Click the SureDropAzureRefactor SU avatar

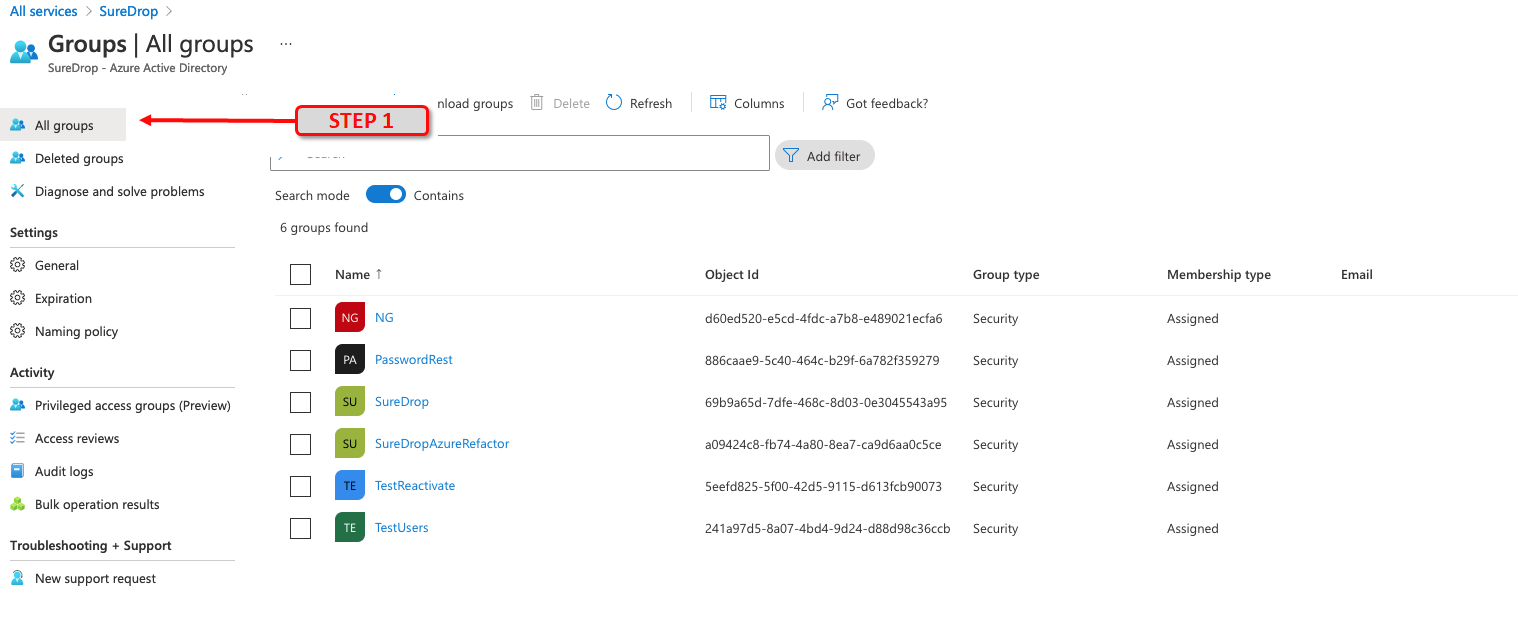[350, 444]
